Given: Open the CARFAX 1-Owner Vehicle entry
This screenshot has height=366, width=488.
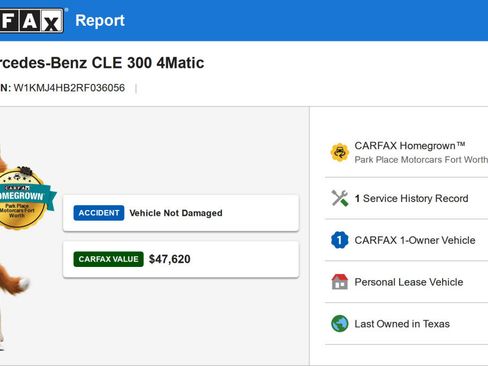Looking at the screenshot, I should 415,240.
